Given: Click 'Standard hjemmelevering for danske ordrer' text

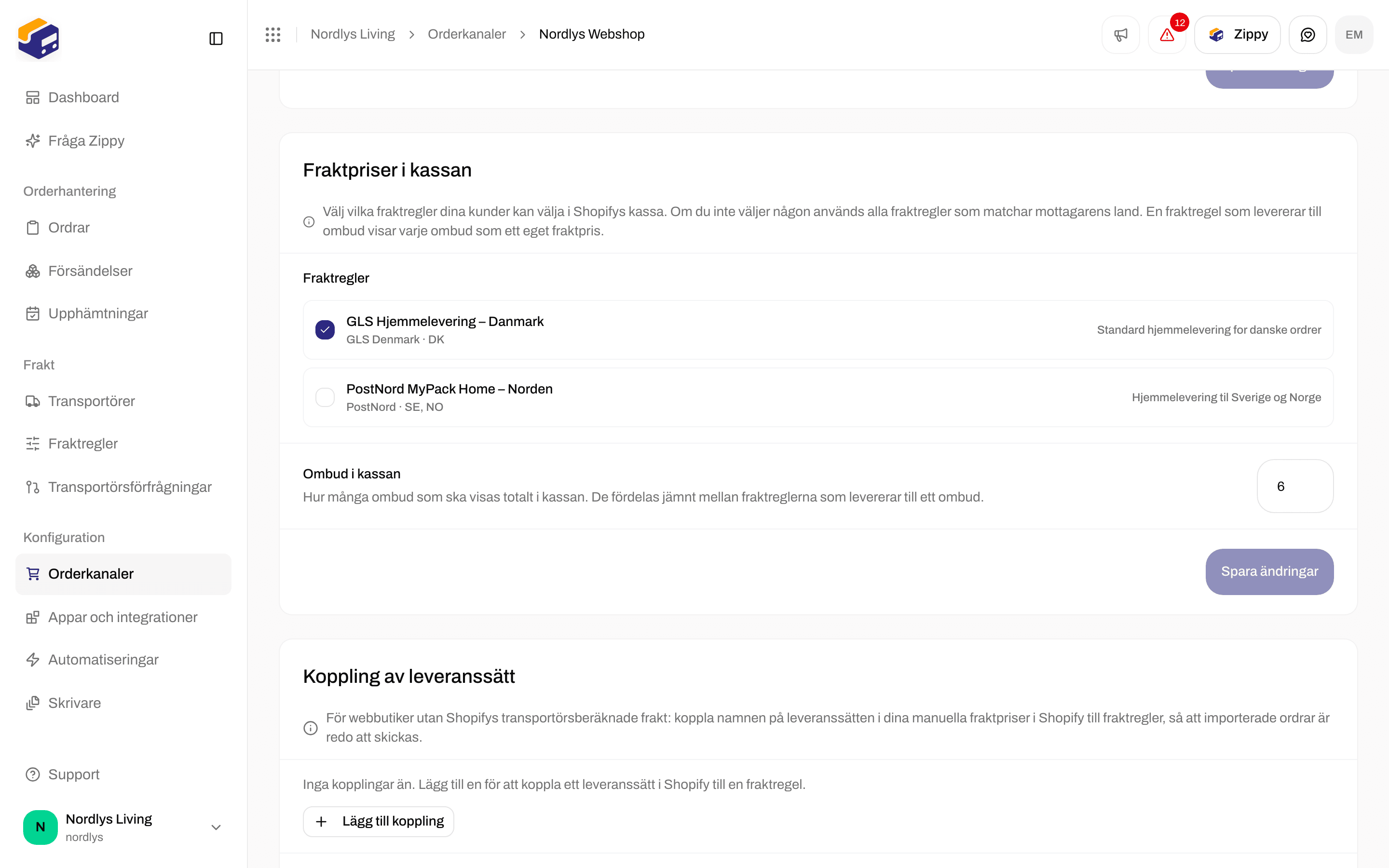Looking at the screenshot, I should coord(1209,330).
